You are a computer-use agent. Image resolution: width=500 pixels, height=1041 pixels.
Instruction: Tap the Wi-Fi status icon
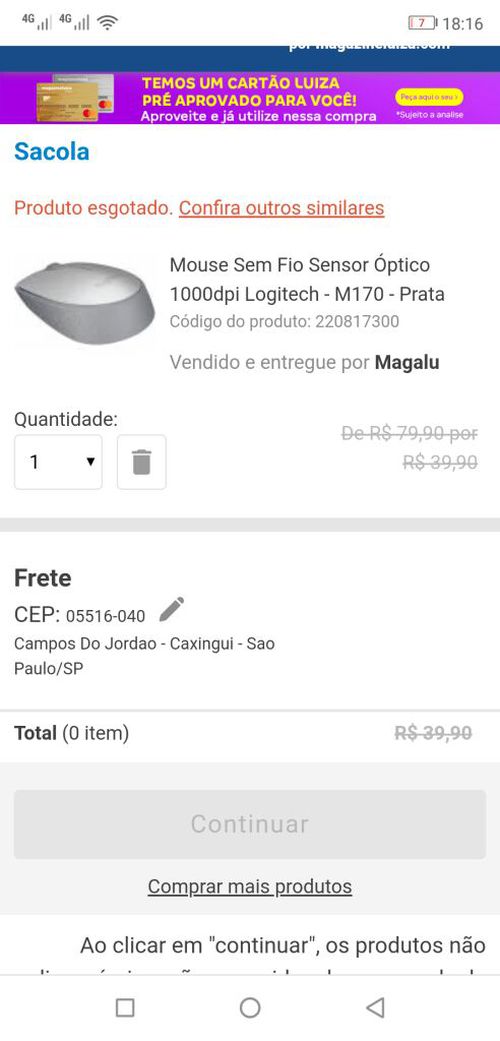pyautogui.click(x=107, y=23)
